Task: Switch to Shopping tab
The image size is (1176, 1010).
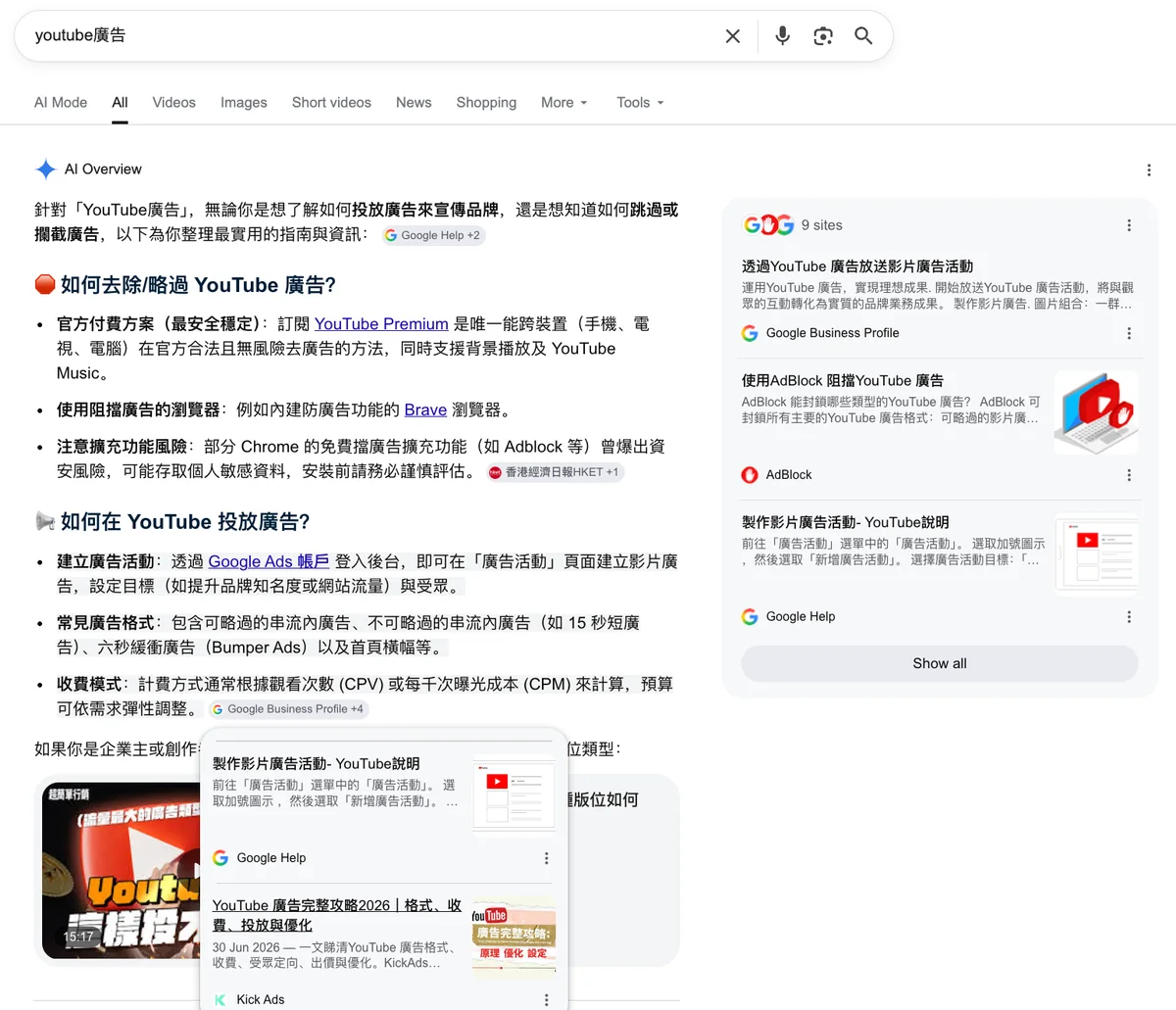Action: click(x=486, y=103)
